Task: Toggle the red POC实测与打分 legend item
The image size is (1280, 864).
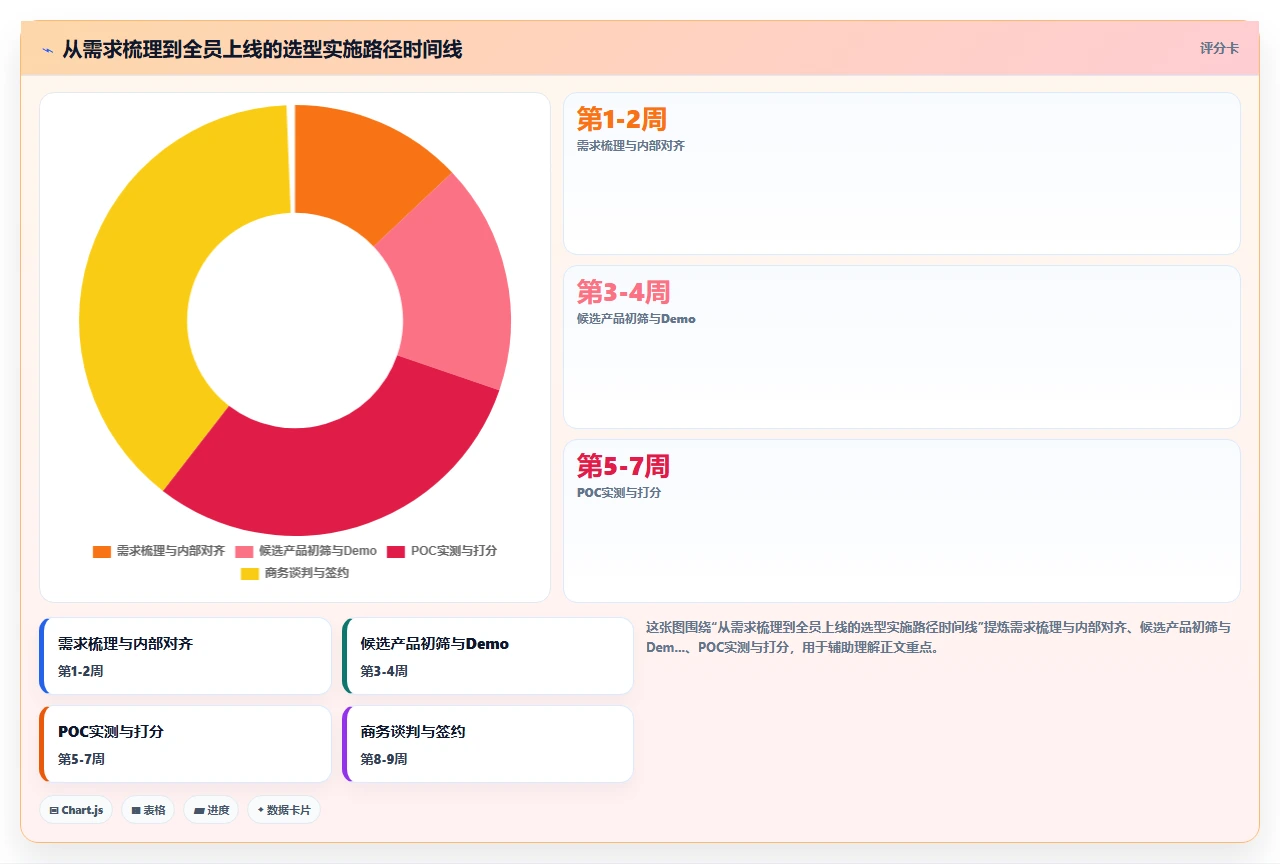Action: [442, 551]
